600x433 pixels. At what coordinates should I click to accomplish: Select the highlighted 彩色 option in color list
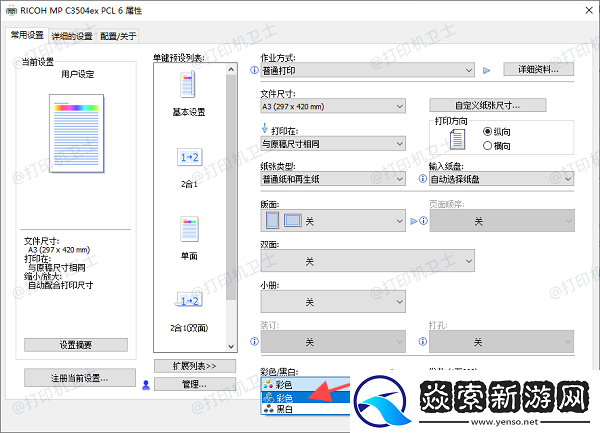pos(305,398)
